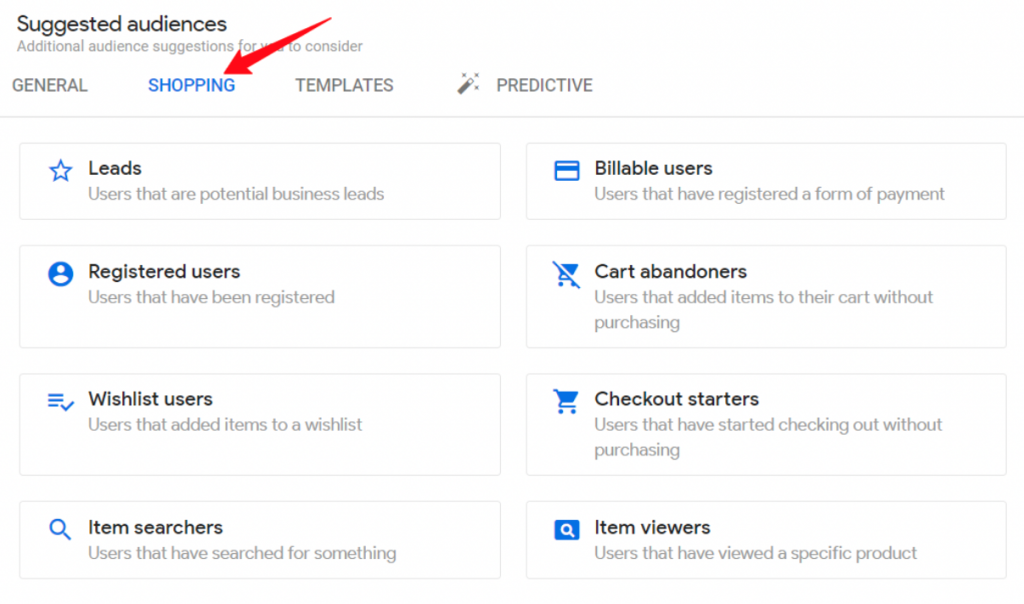Select the Templates tab

click(x=344, y=86)
